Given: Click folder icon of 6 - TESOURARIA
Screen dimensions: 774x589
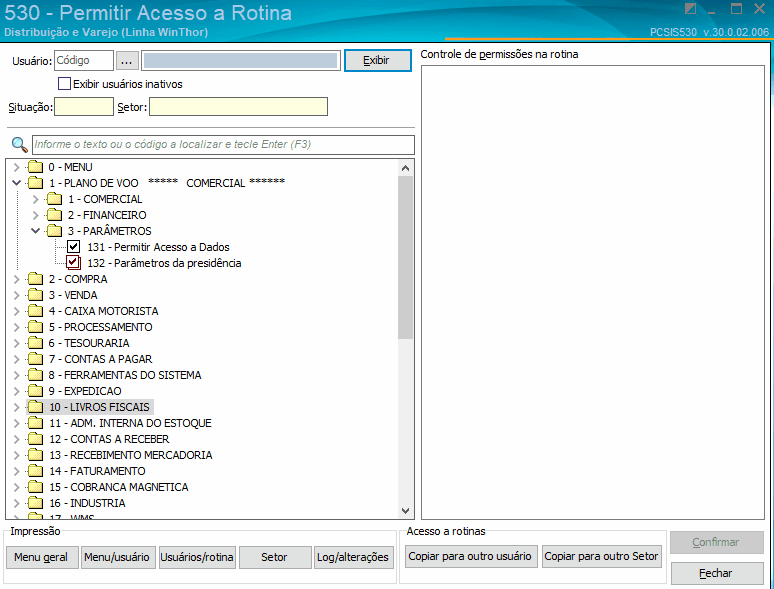Looking at the screenshot, I should pos(36,343).
